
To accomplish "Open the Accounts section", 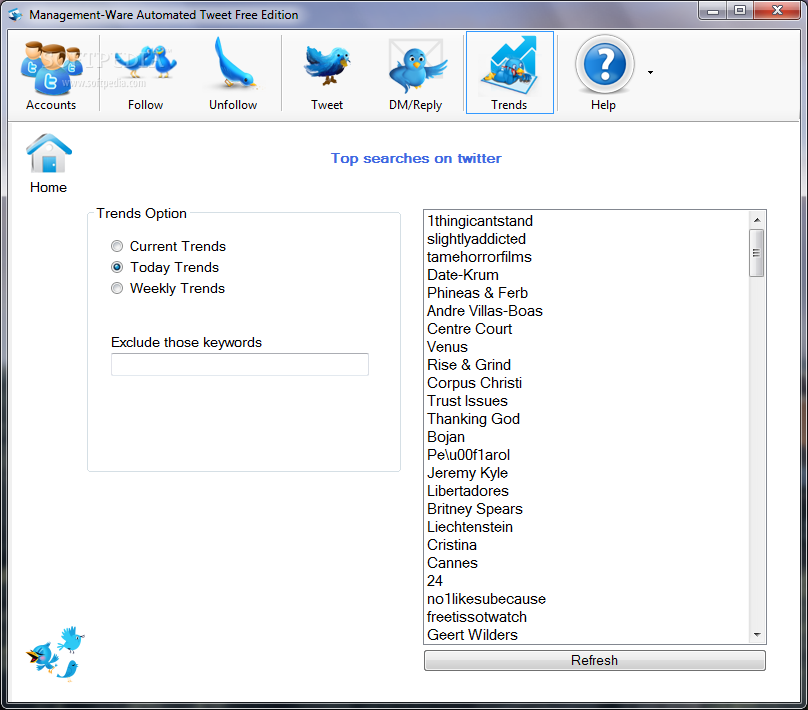I will pos(51,73).
